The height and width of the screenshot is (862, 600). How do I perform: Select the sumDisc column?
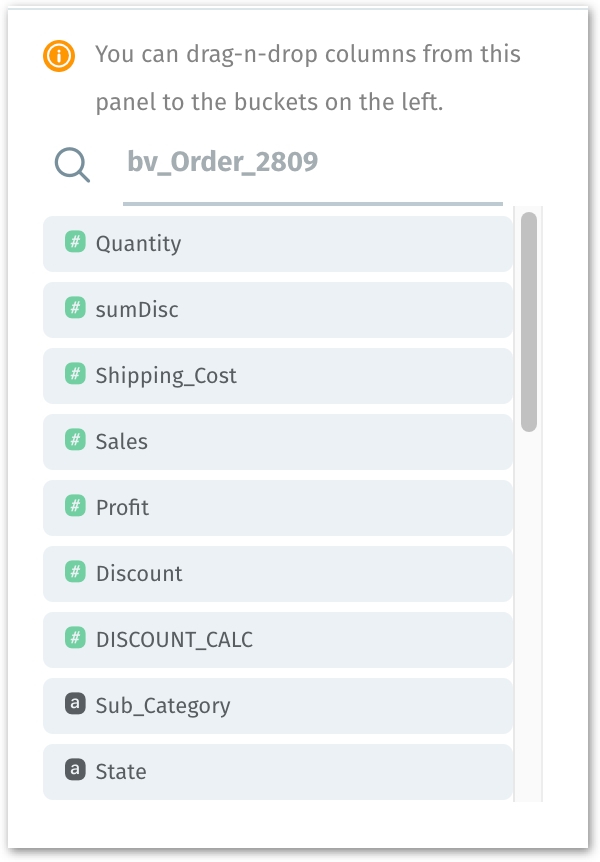[278, 310]
